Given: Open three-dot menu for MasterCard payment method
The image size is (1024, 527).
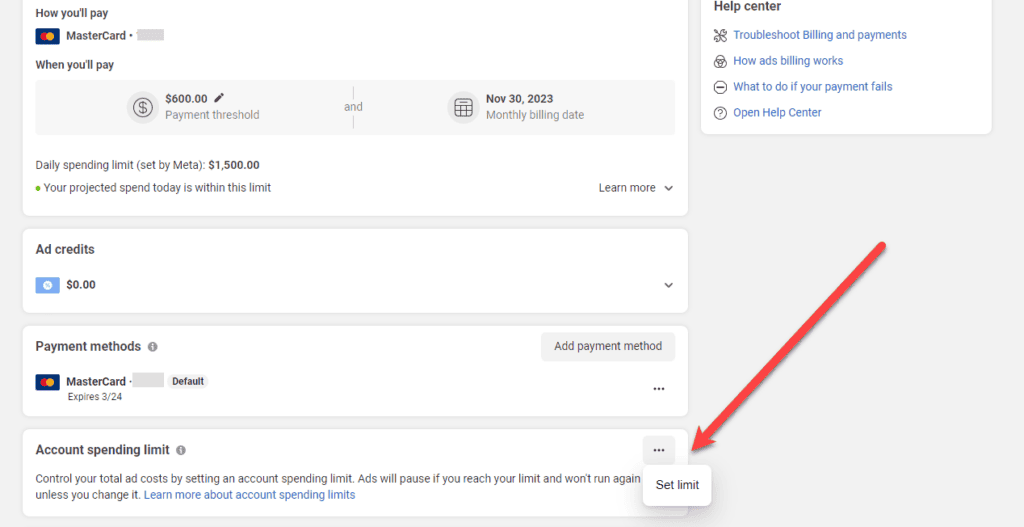Looking at the screenshot, I should (658, 388).
